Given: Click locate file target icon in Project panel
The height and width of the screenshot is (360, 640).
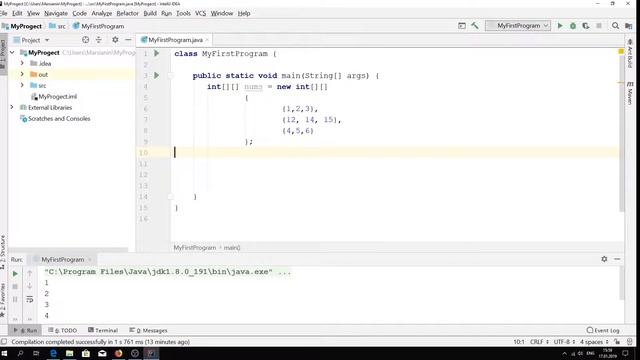Looking at the screenshot, I should [85, 40].
